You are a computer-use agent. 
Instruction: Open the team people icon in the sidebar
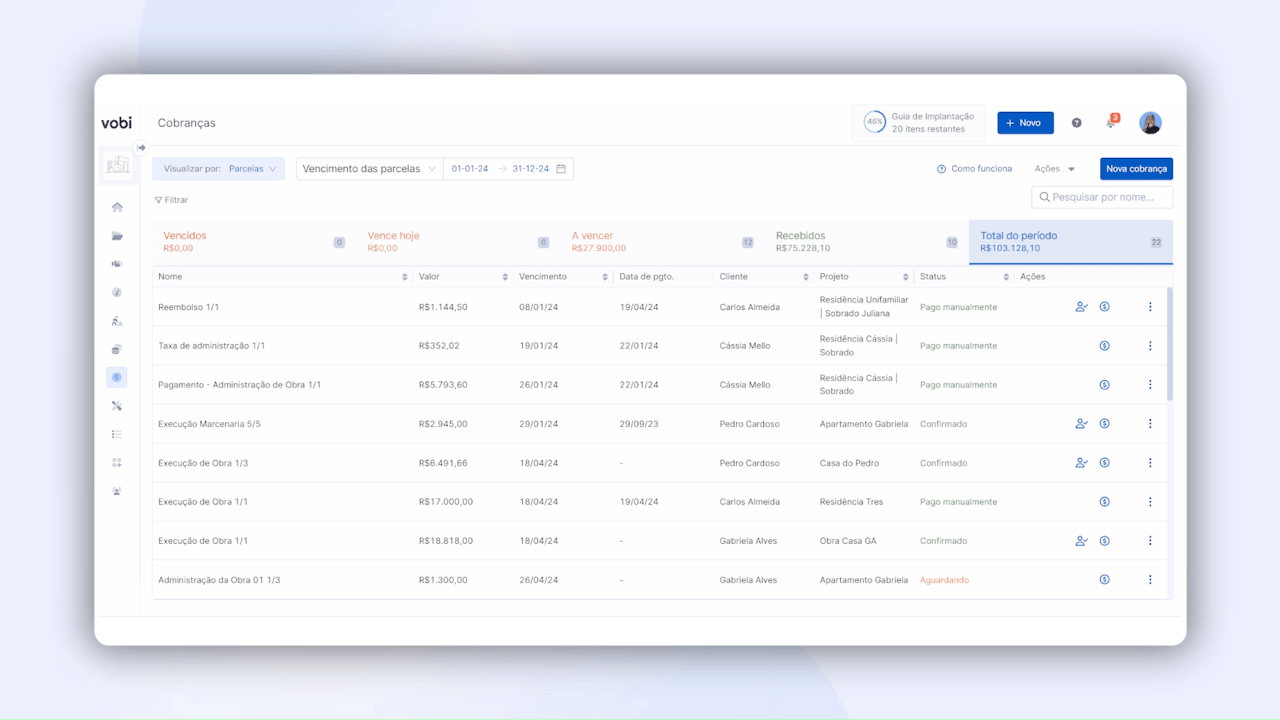pyautogui.click(x=117, y=491)
